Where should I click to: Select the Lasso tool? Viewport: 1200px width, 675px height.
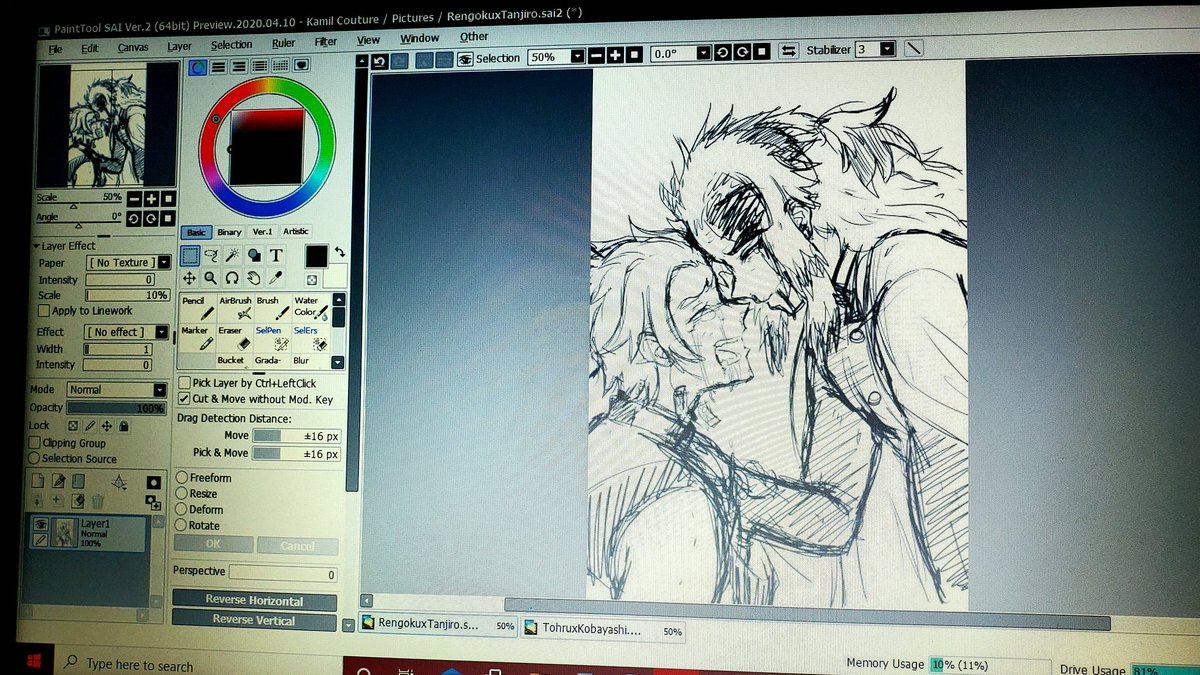click(x=211, y=256)
